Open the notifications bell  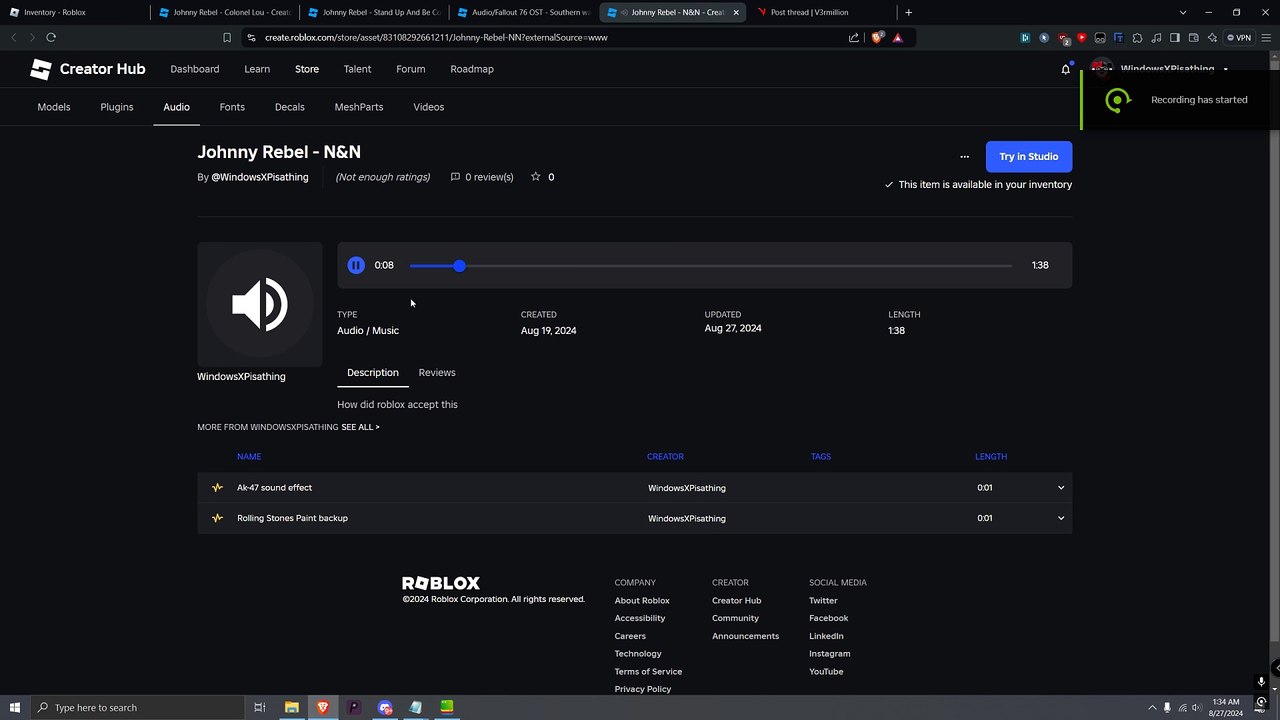[x=1065, y=69]
